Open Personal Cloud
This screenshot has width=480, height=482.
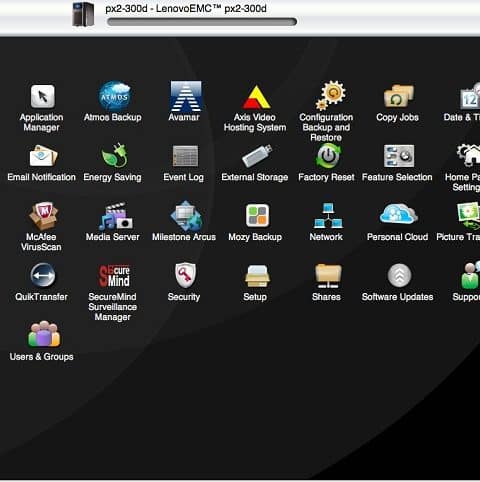click(x=398, y=214)
